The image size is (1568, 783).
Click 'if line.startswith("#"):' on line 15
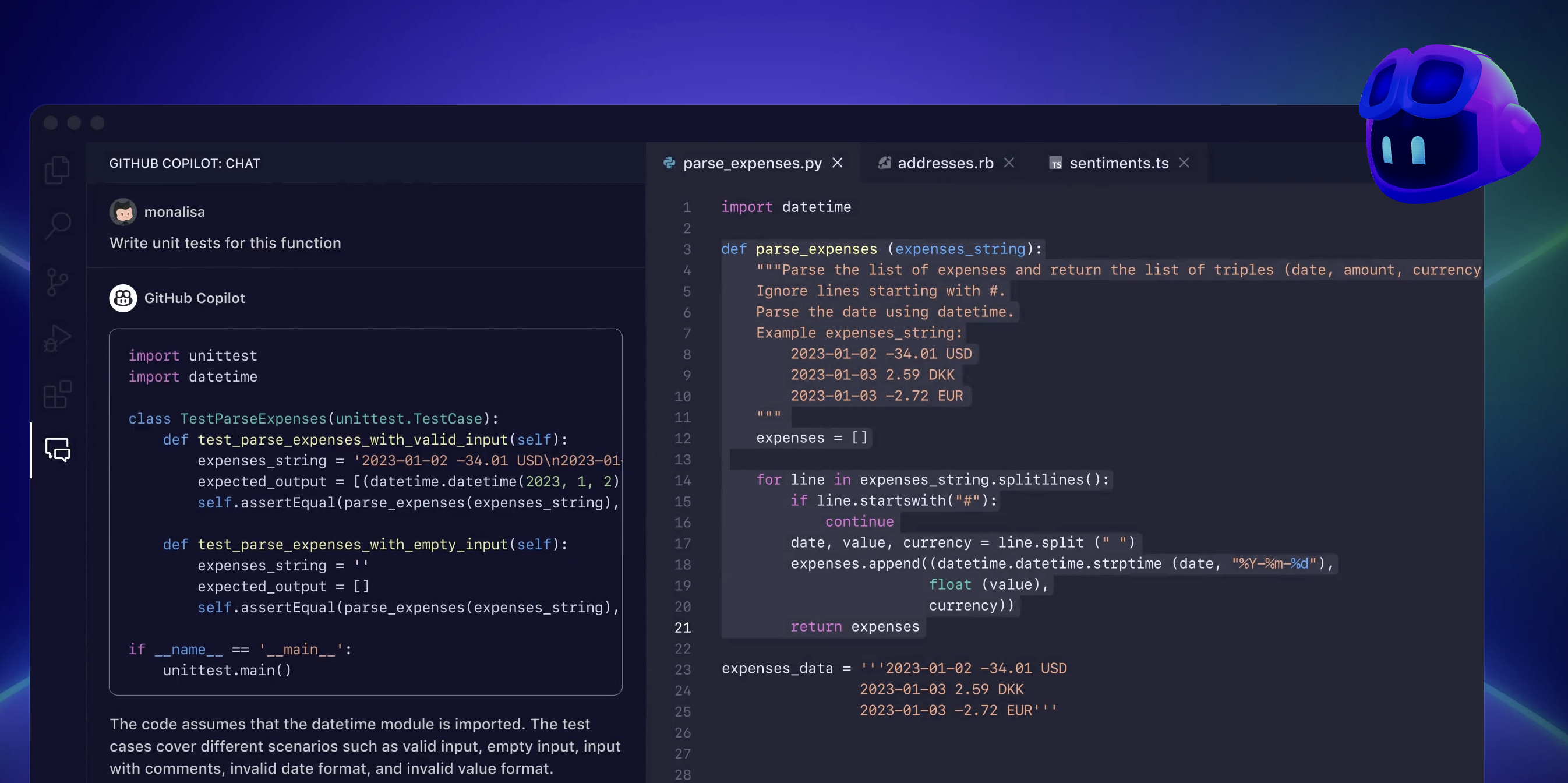tap(894, 500)
